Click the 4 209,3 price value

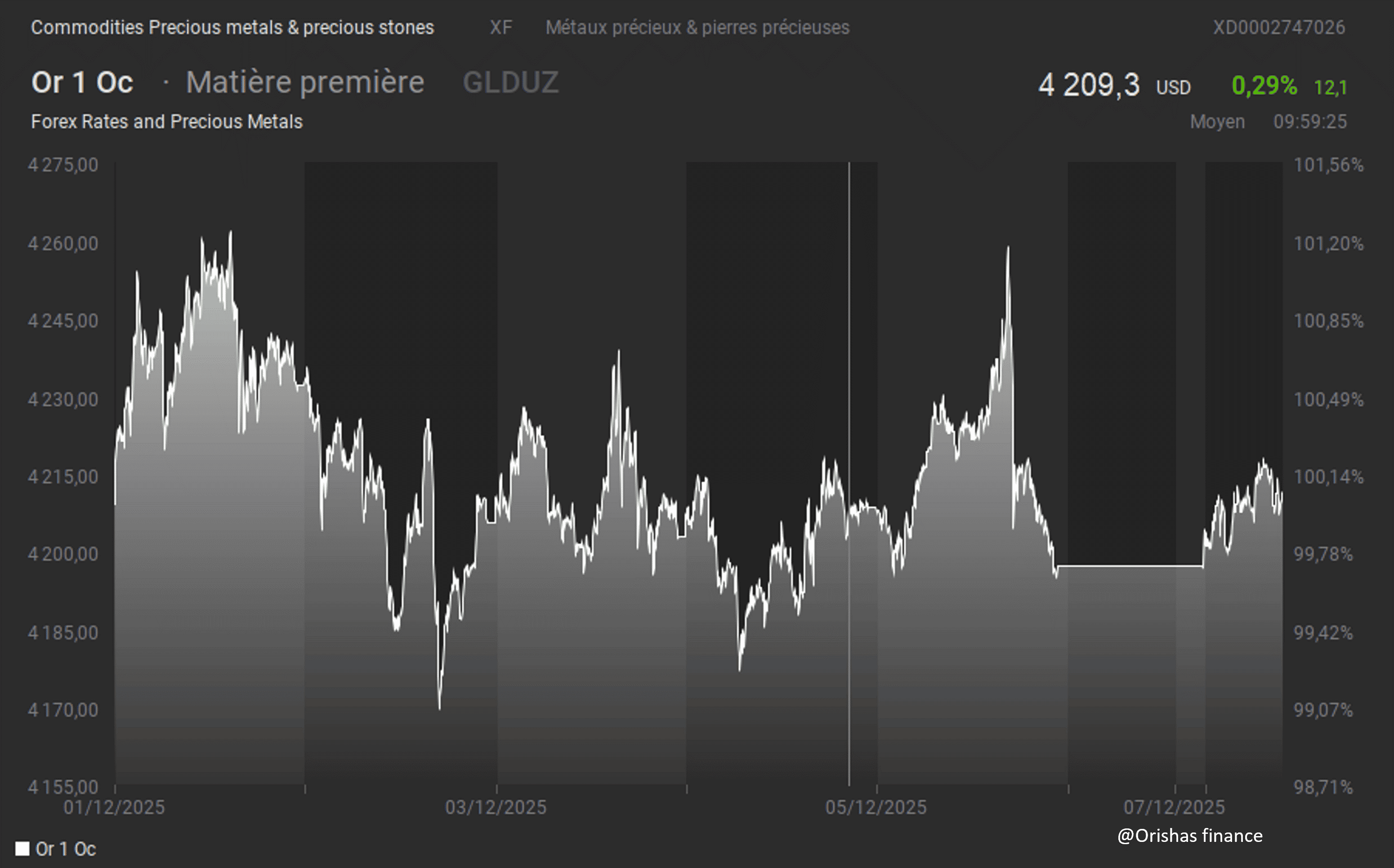tap(1089, 85)
